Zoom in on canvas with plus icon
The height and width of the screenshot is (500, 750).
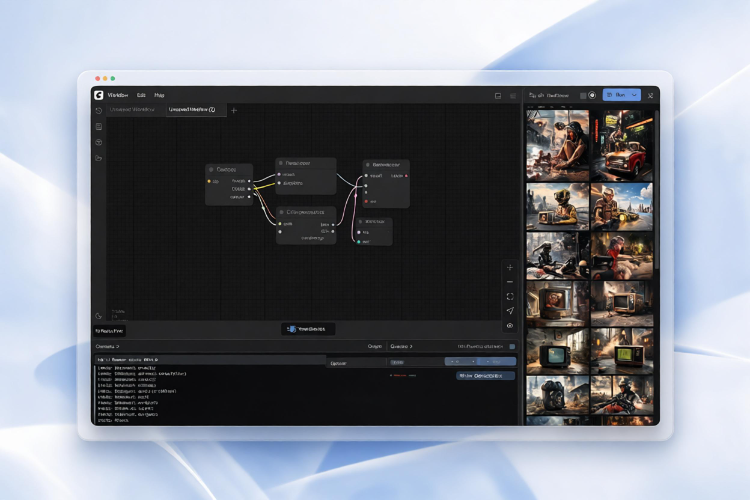(510, 267)
